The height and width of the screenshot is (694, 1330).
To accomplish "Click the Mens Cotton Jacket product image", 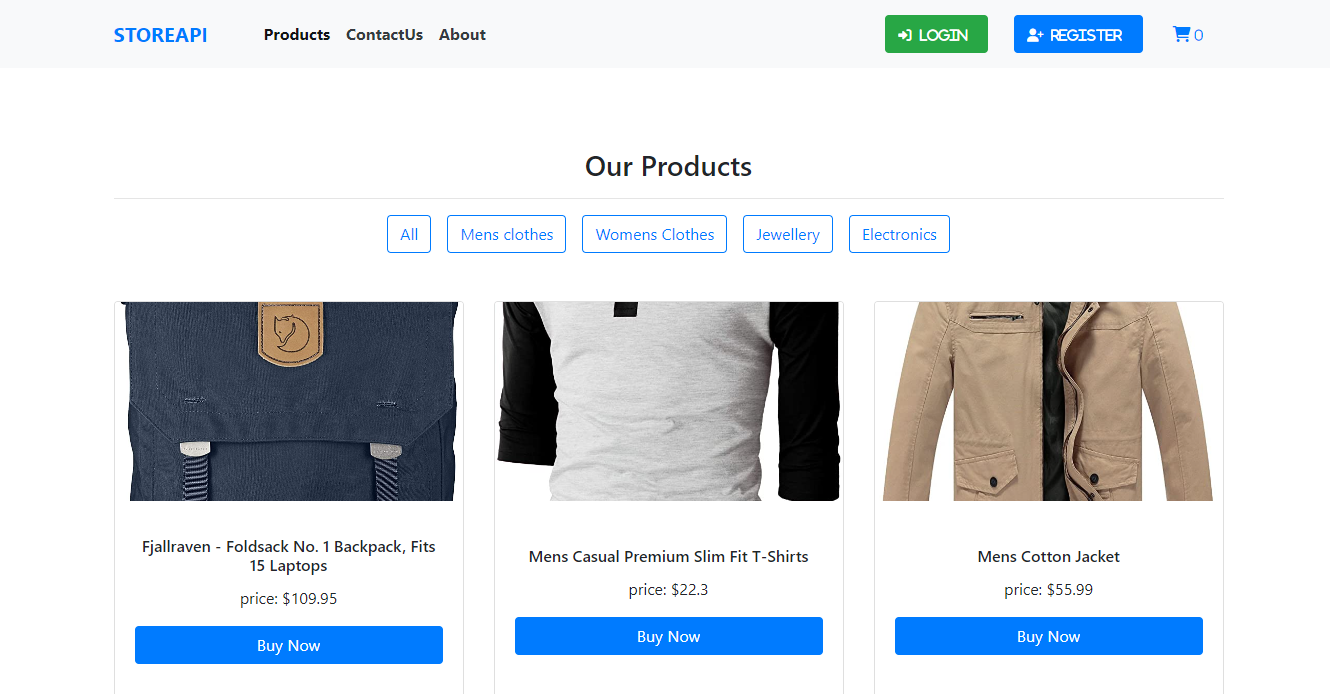I will (x=1048, y=400).
